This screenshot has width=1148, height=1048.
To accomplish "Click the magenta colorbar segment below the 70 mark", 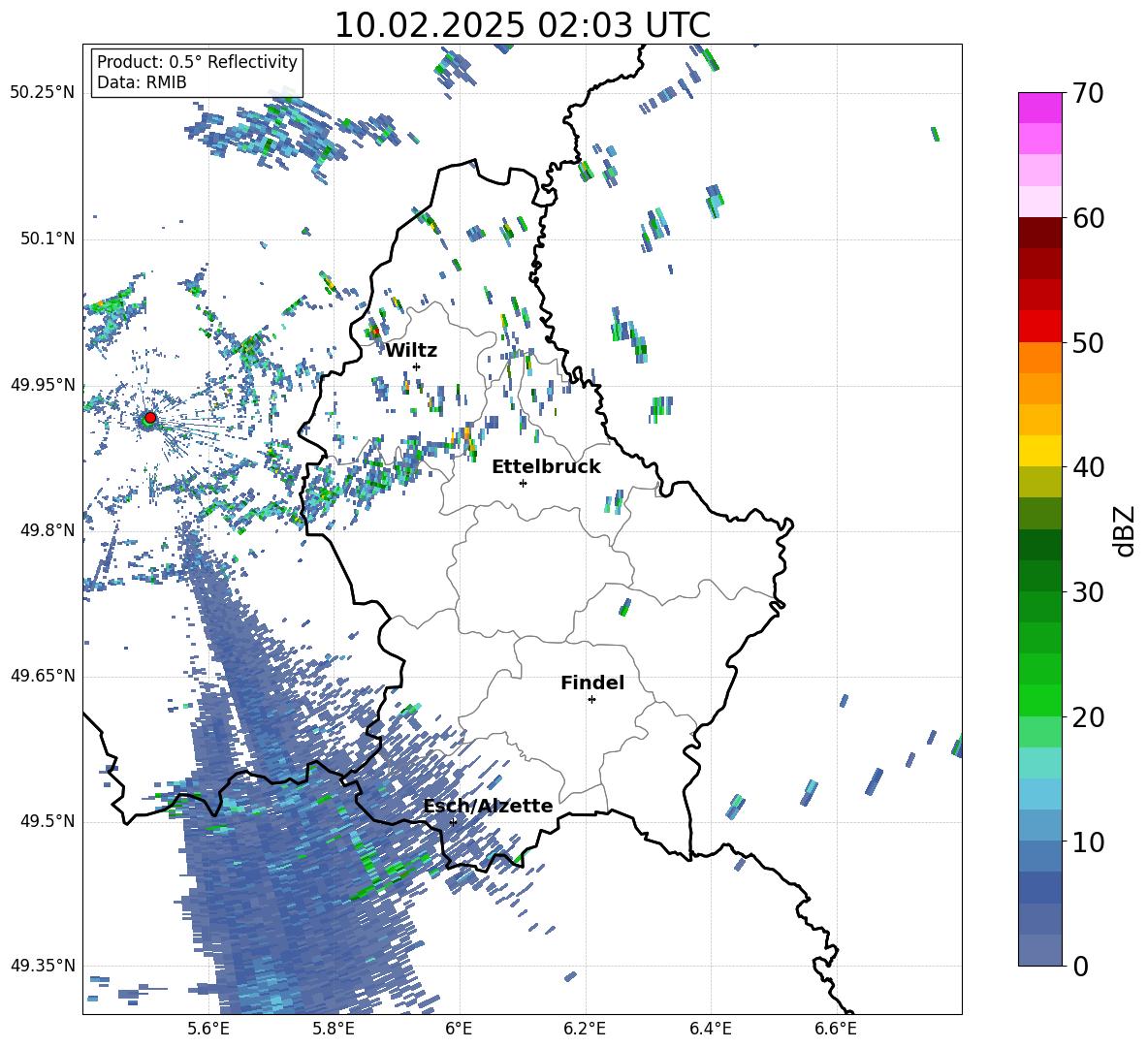I will click(x=1039, y=108).
